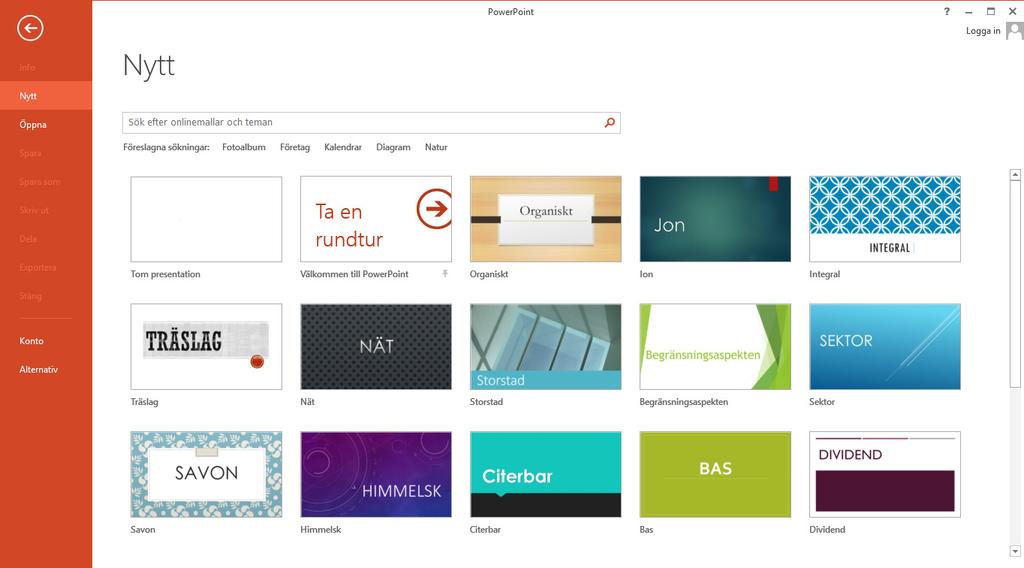Select the Integral theme thumbnail
The image size is (1024, 568).
[x=885, y=219]
